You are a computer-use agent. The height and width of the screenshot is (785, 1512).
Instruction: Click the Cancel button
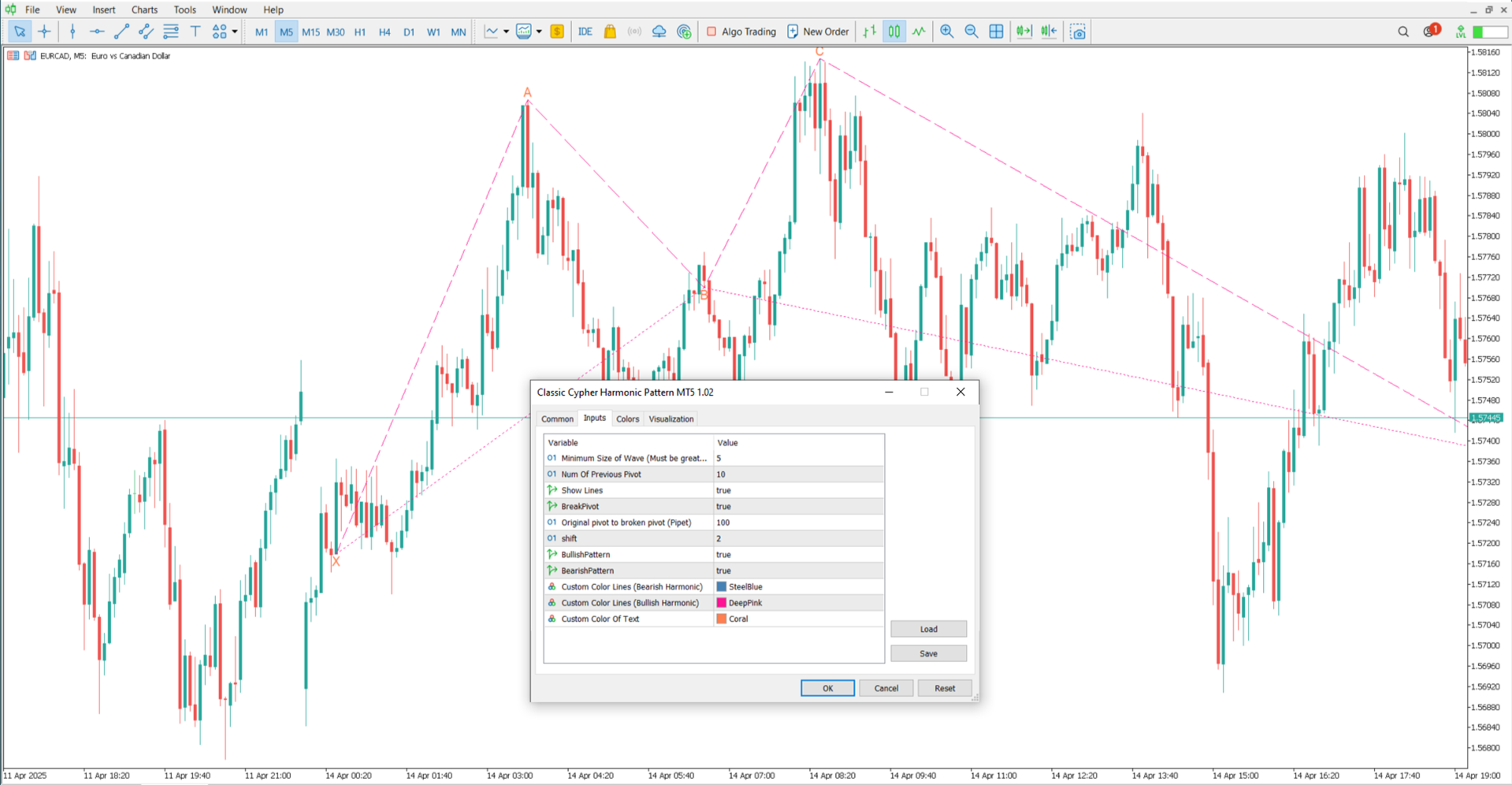[x=886, y=688]
